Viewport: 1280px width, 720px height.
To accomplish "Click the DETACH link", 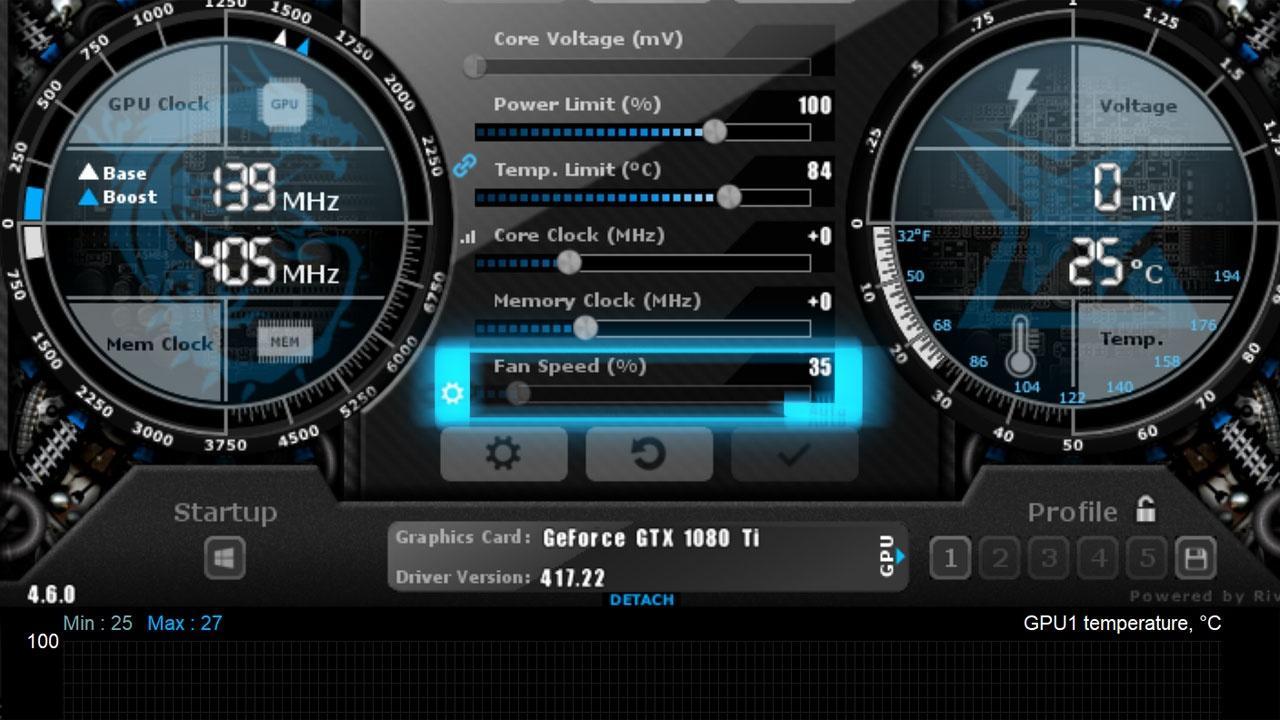I will [x=642, y=600].
